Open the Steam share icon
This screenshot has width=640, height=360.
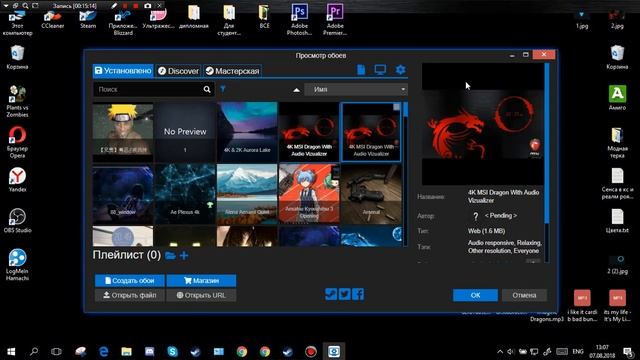[331, 294]
